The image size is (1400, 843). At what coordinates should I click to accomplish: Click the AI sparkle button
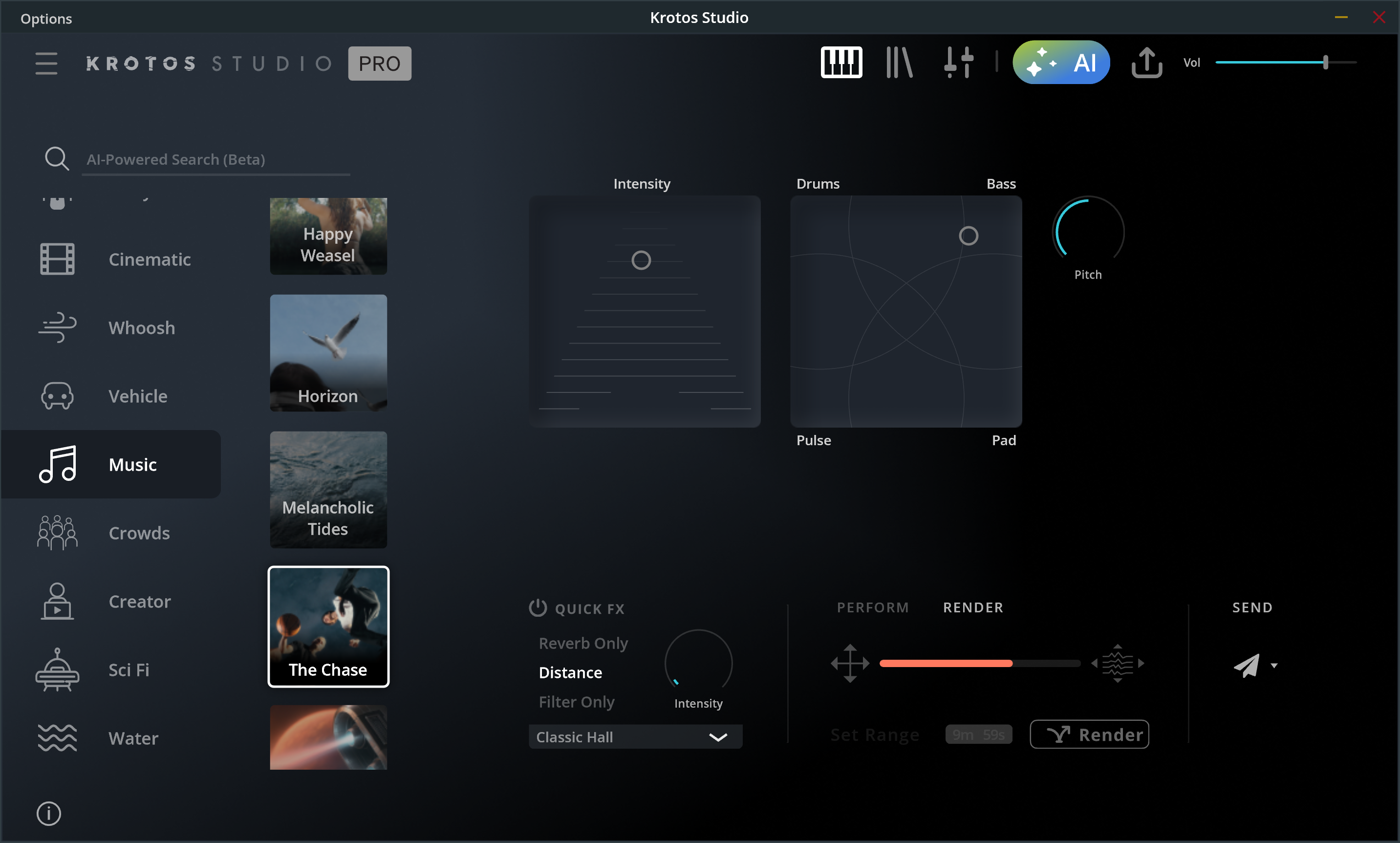(x=1061, y=63)
